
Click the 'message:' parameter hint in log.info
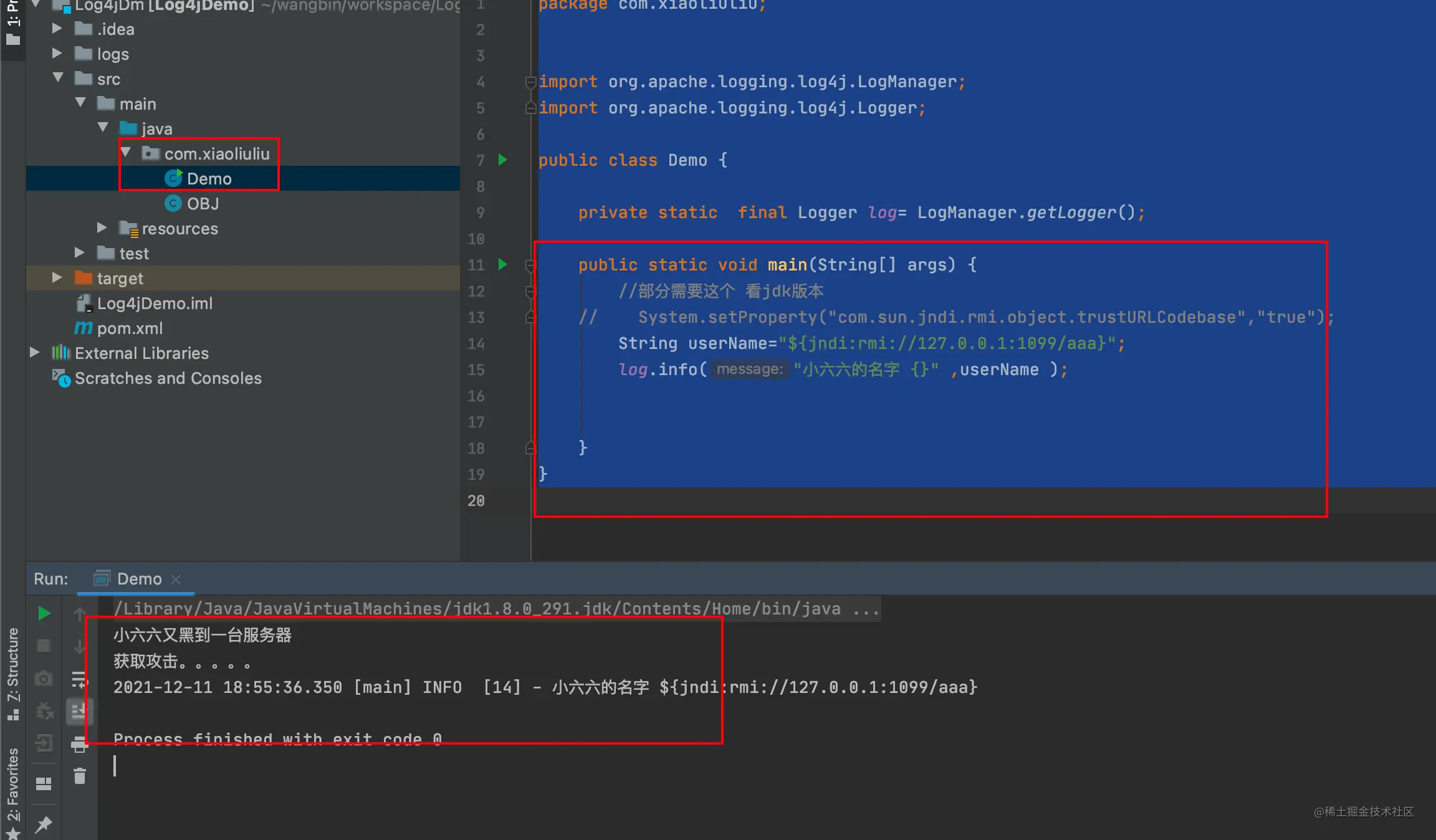click(x=750, y=370)
